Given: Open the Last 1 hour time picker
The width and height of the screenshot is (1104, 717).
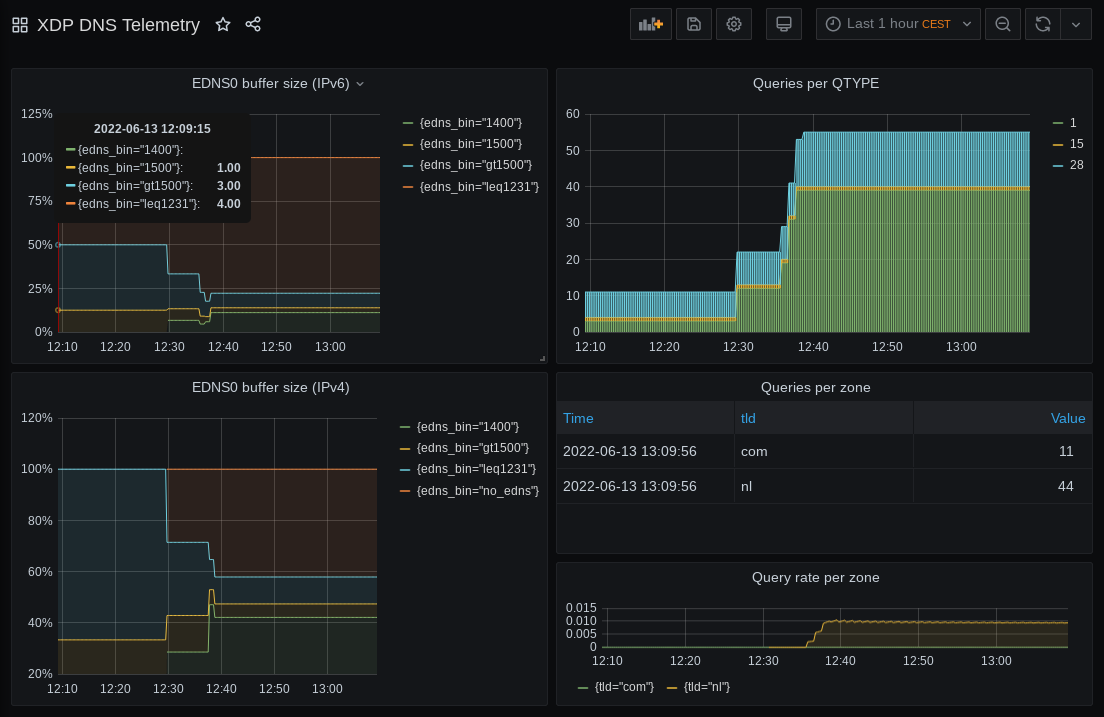Looking at the screenshot, I should (898, 24).
